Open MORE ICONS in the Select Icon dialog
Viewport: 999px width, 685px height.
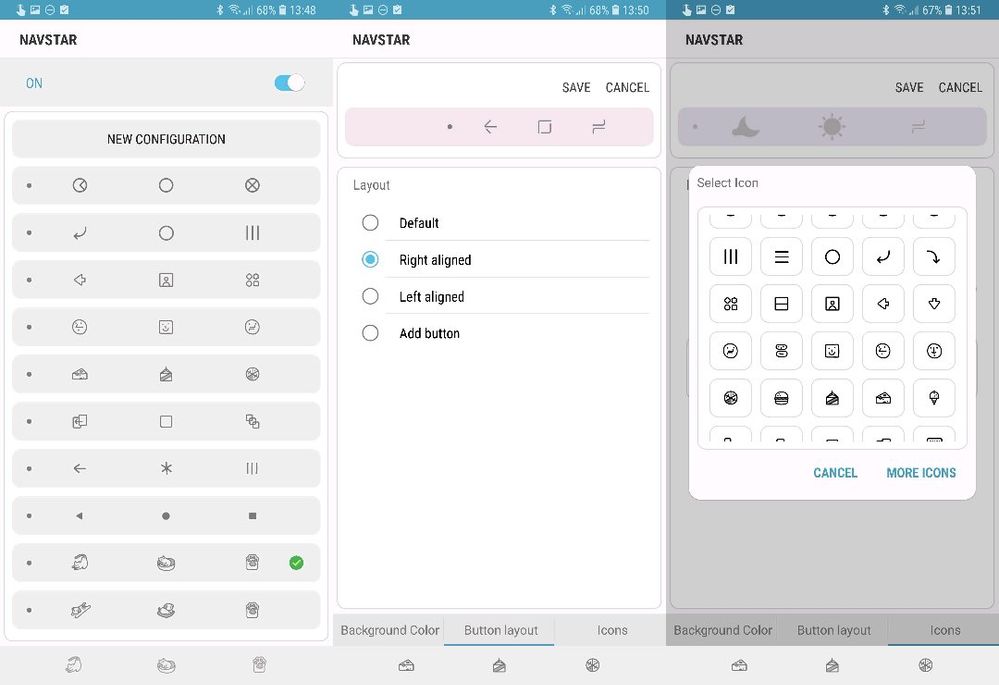(x=921, y=473)
